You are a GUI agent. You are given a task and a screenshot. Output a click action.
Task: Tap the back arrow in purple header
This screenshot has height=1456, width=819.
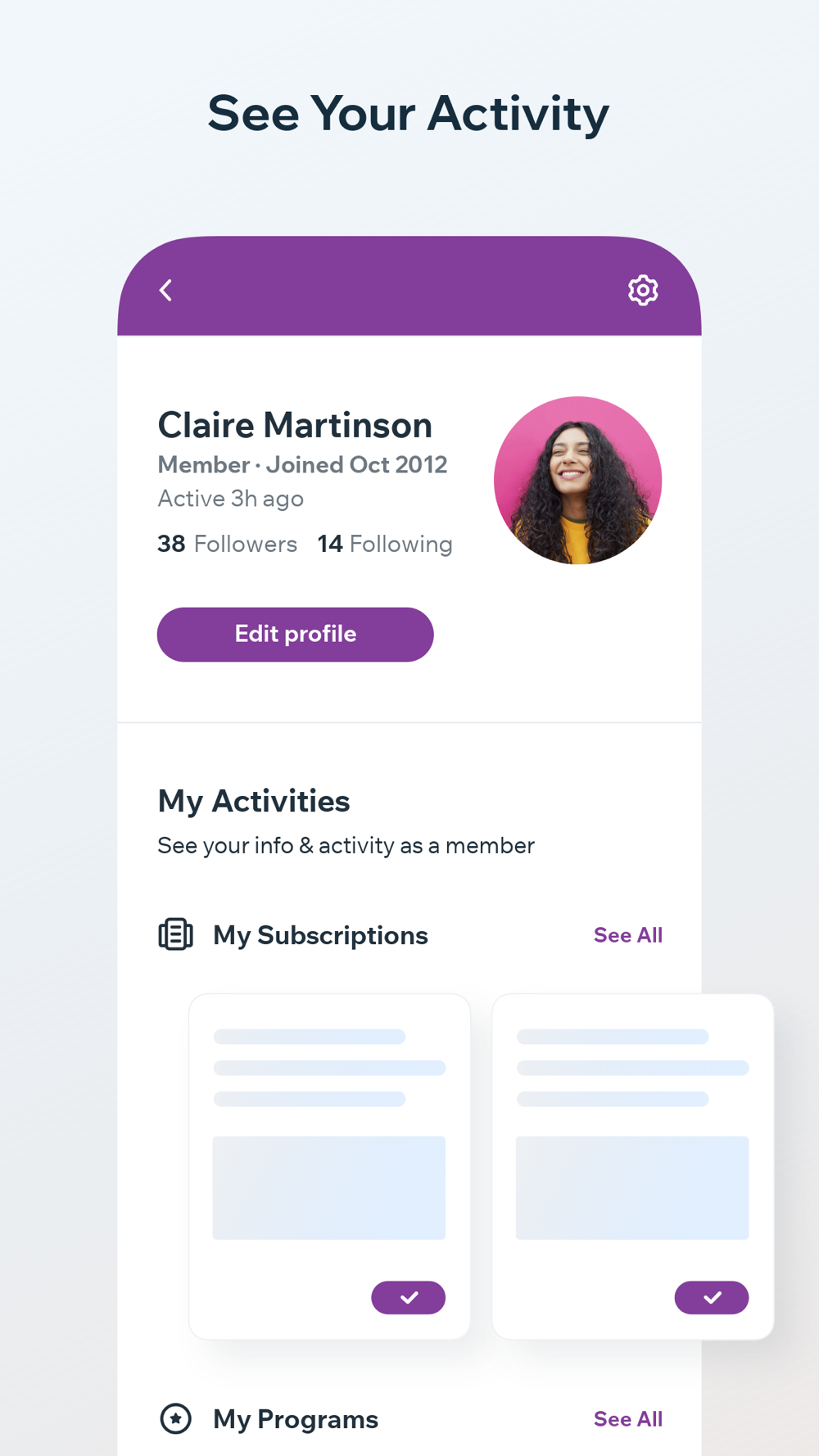coord(165,290)
